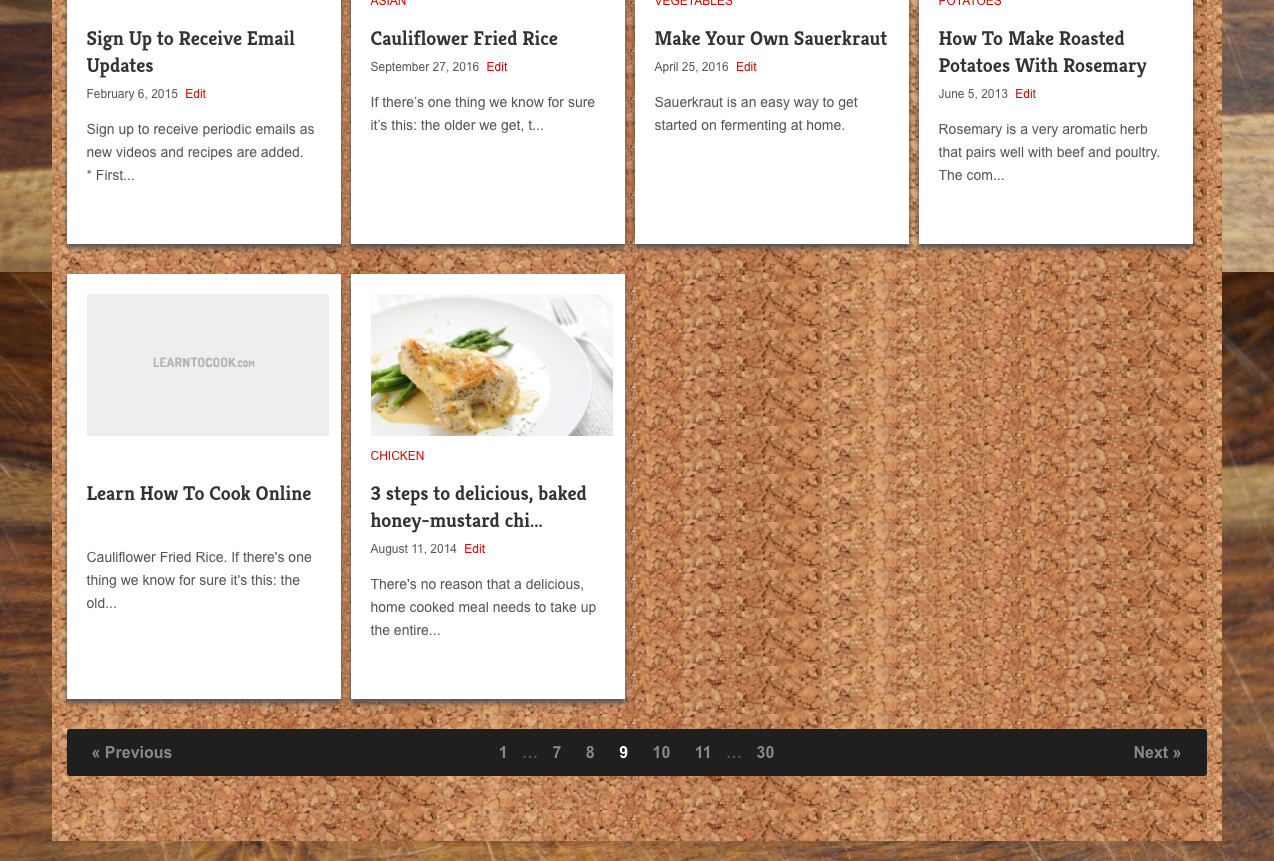
Task: Jump to last page 30
Action: [x=765, y=753]
